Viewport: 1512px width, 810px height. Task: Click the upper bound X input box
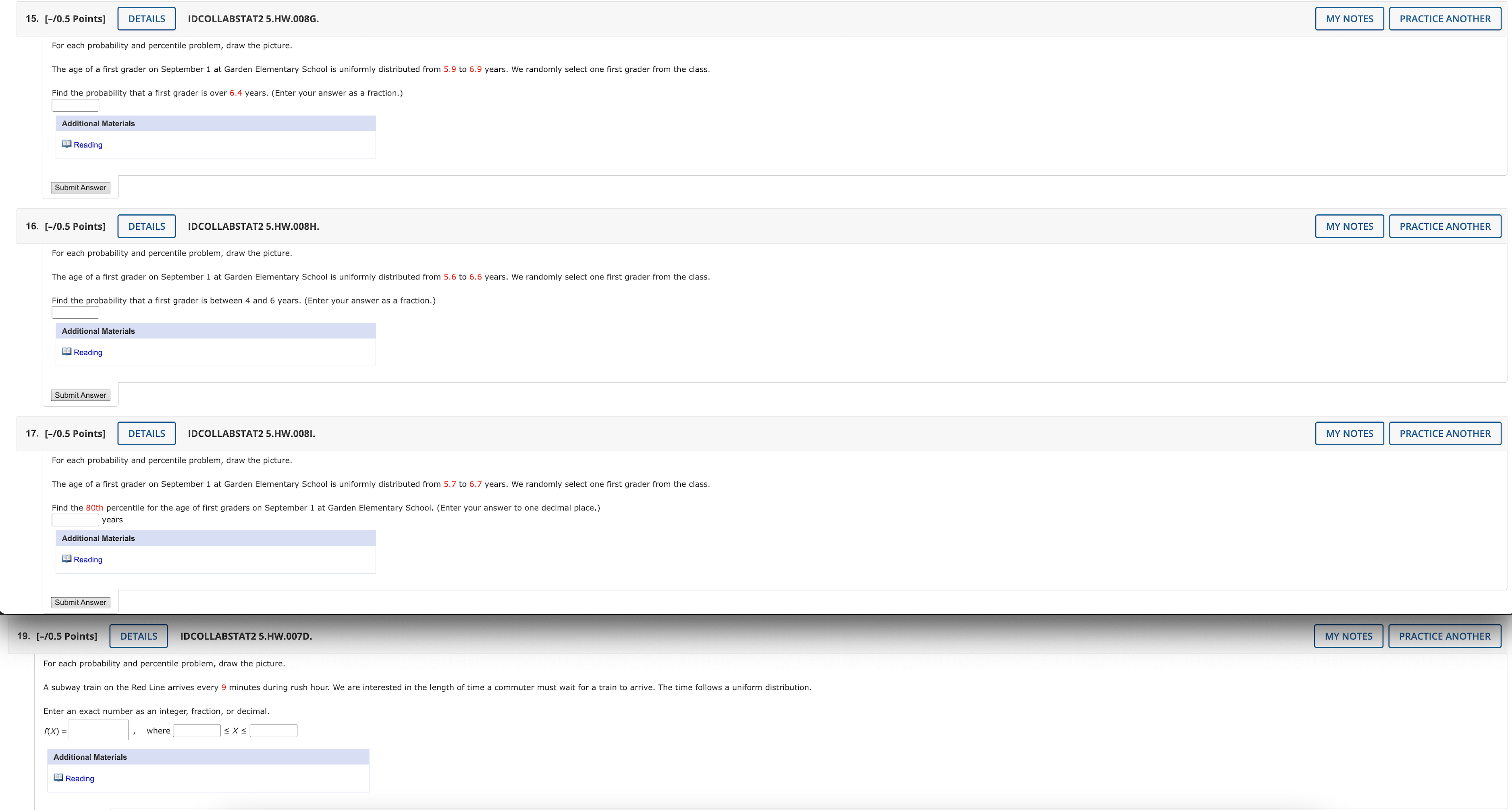coord(273,731)
